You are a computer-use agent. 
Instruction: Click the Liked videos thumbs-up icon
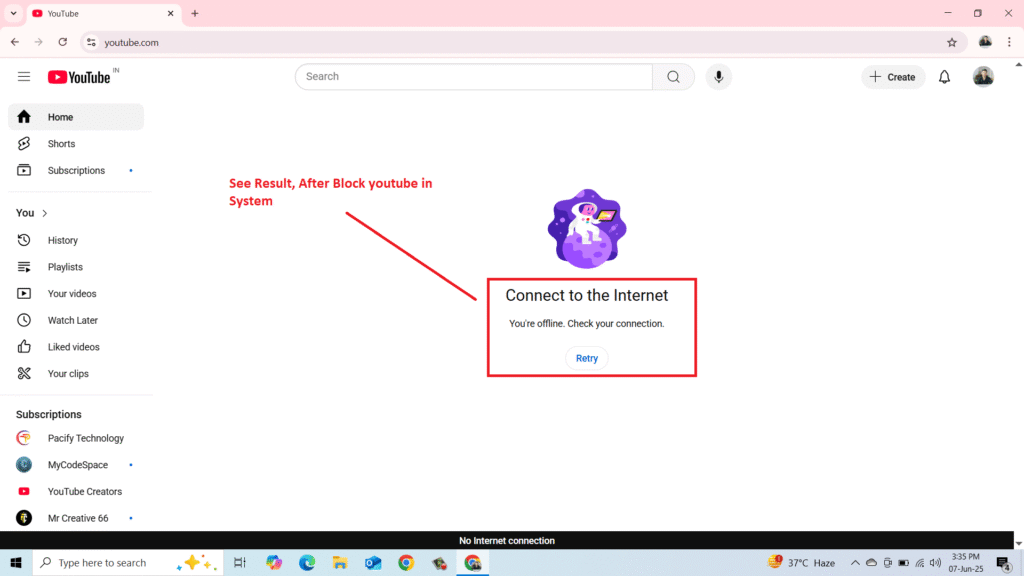coord(24,347)
